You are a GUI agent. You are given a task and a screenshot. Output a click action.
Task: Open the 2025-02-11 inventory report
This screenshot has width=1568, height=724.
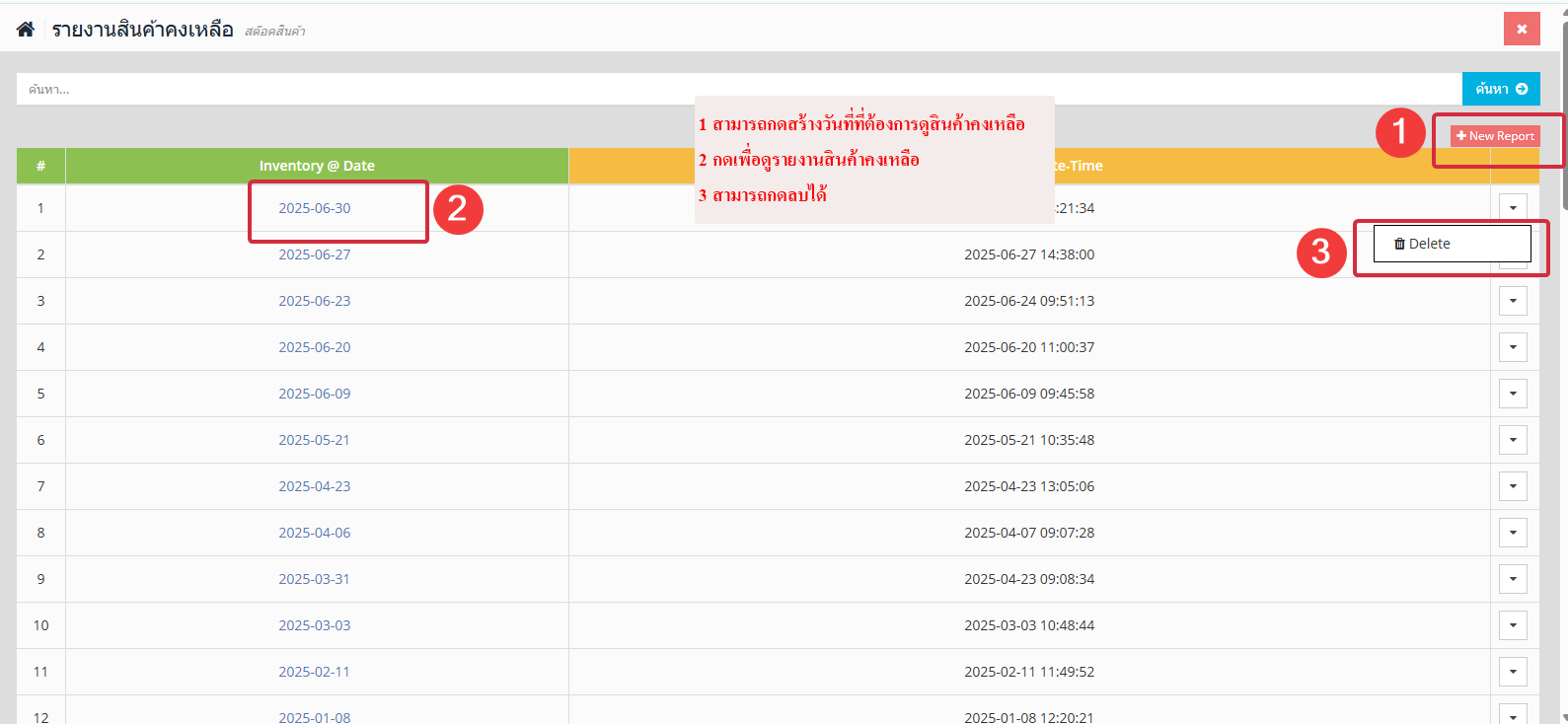[x=314, y=672]
